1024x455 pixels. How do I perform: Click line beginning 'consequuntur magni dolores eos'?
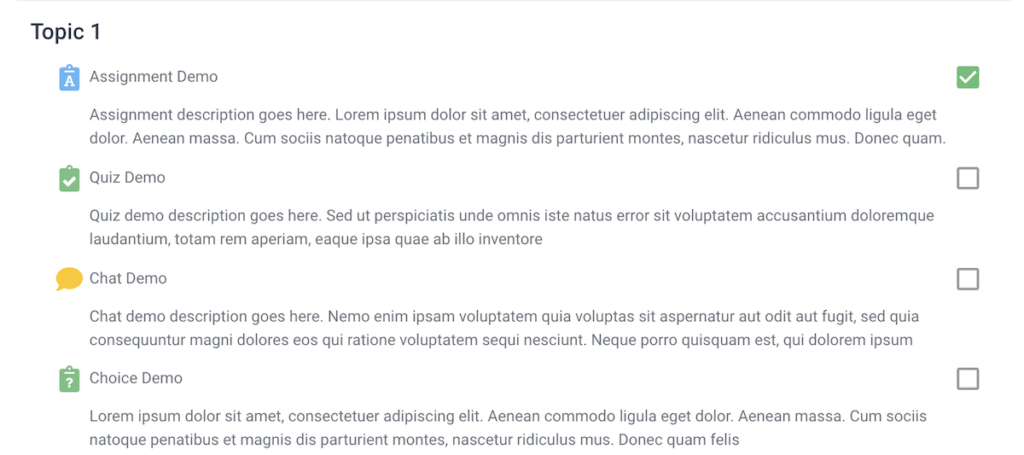click(x=501, y=340)
